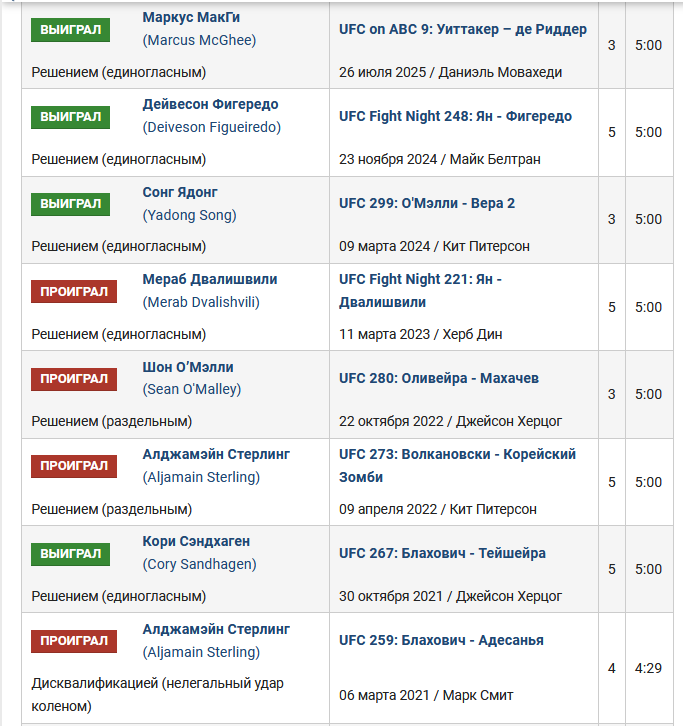683x726 pixels.
Task: Click the (Sean O'Malley) English name
Action: 192,389
